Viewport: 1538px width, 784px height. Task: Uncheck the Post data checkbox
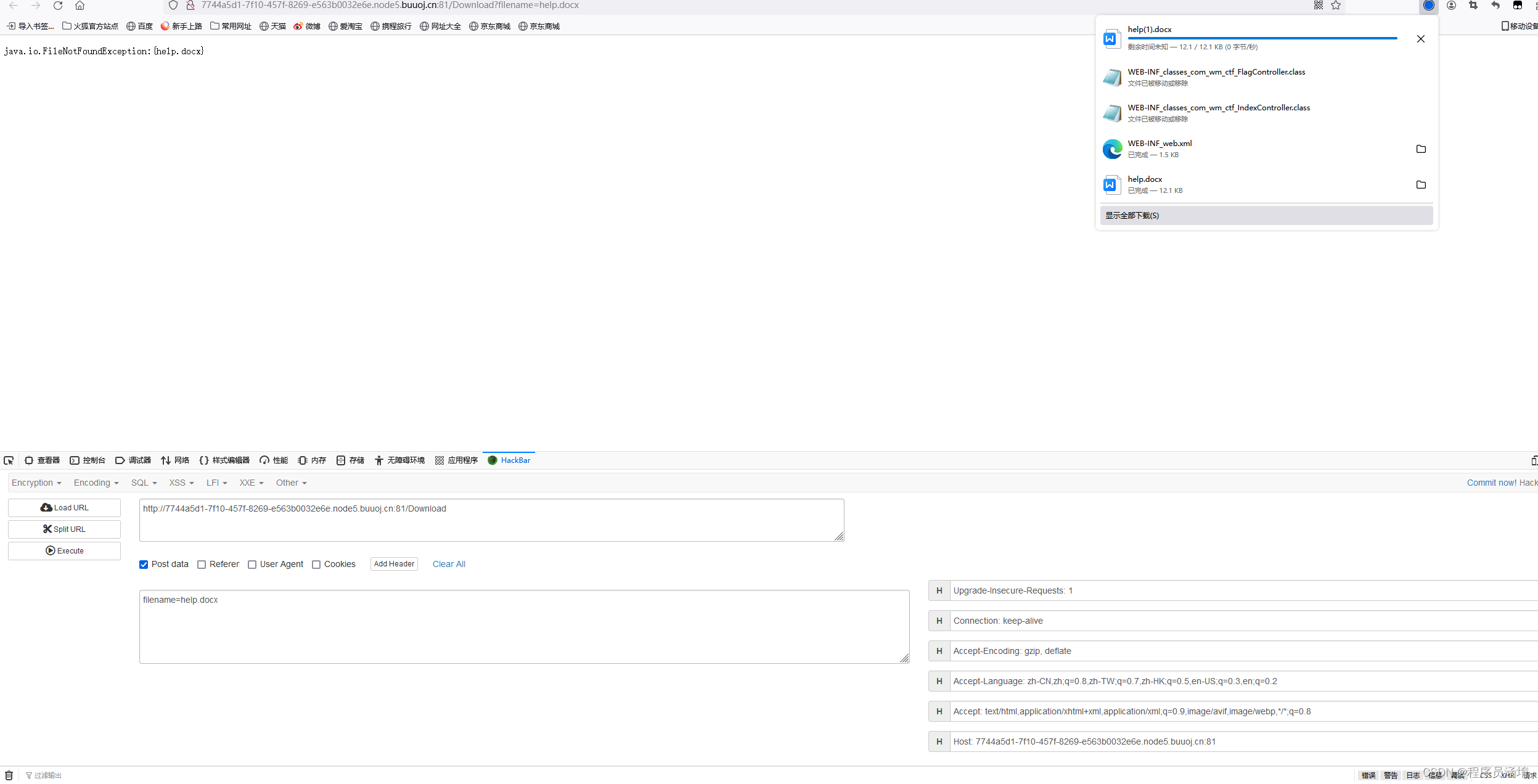point(144,565)
